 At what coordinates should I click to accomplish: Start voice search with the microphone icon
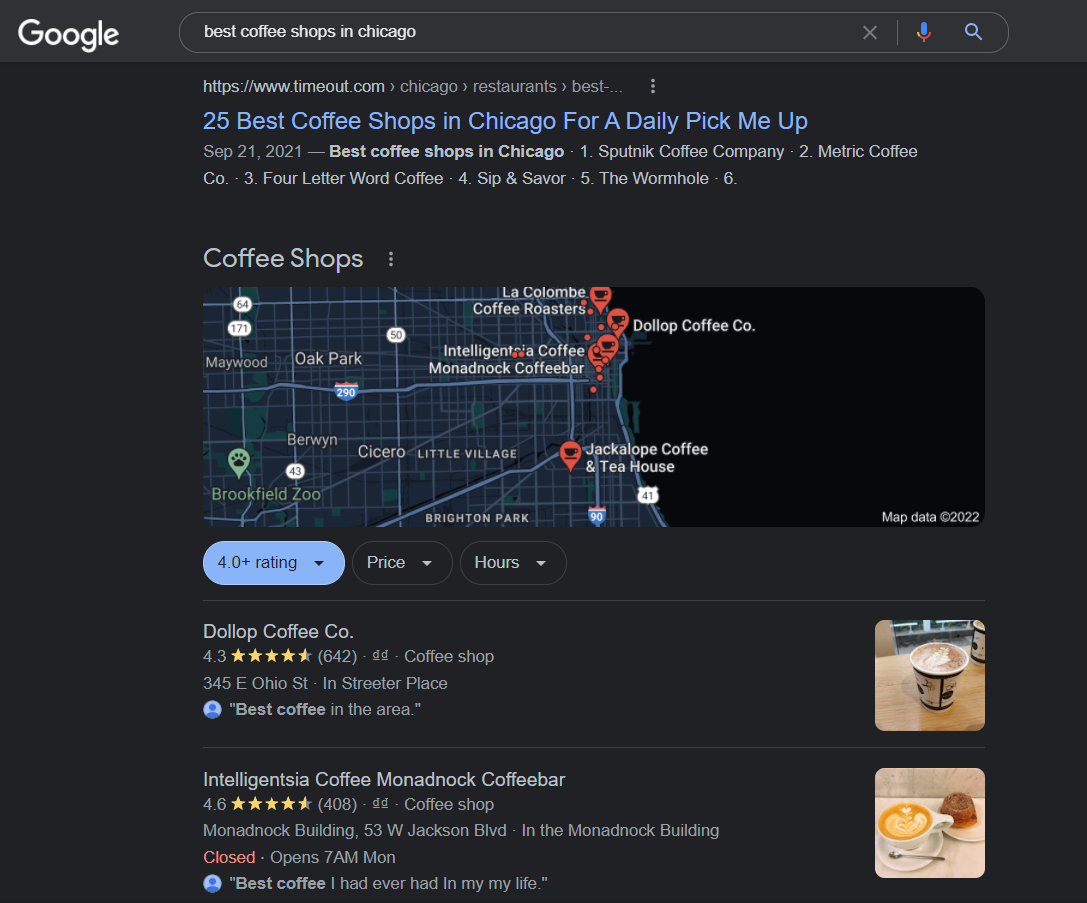pos(923,32)
